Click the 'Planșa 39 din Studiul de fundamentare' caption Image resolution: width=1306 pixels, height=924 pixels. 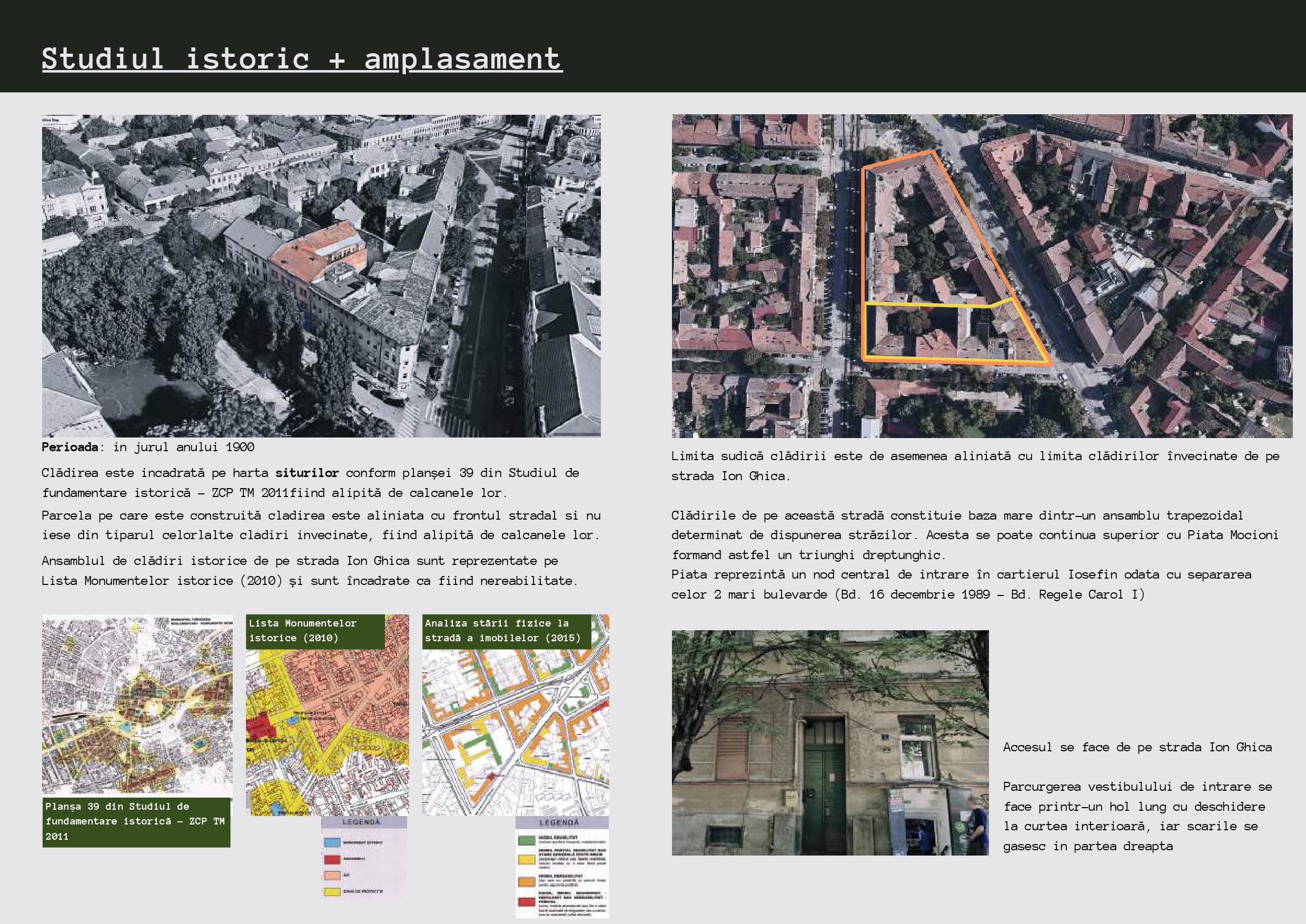click(x=136, y=822)
